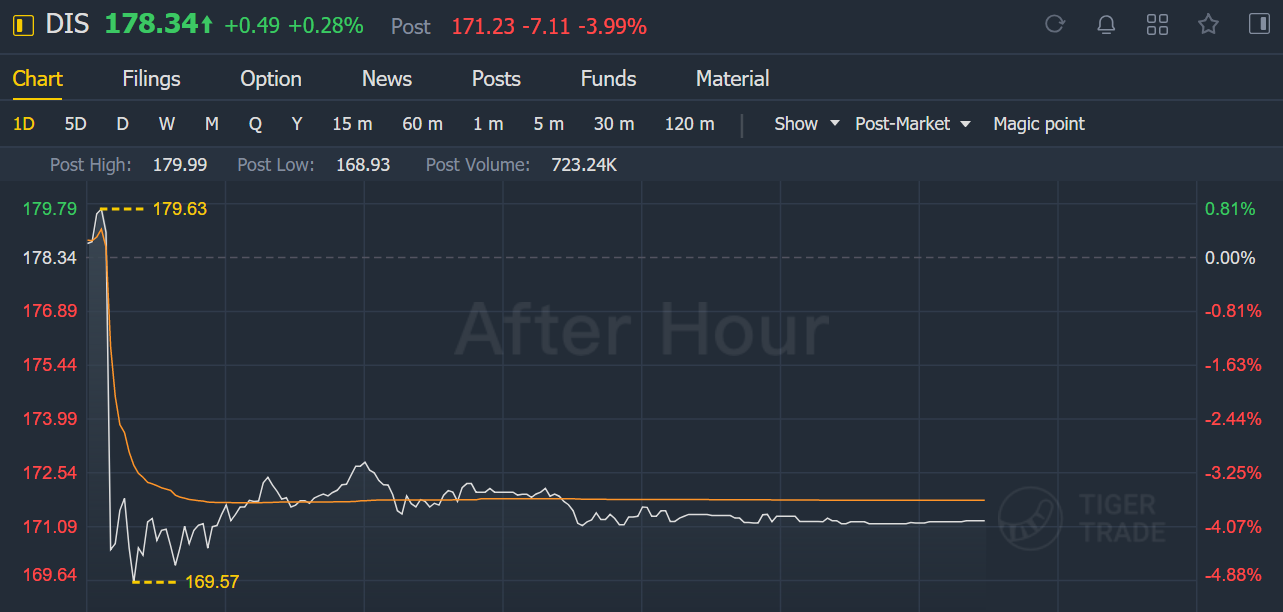
Task: Open the Posts tab
Action: click(496, 79)
